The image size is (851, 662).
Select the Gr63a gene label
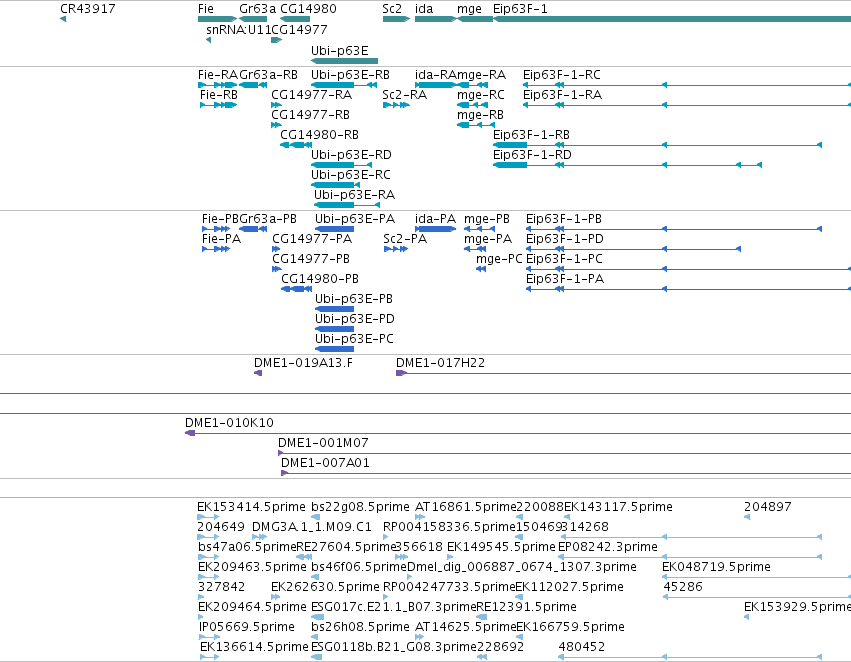point(257,9)
